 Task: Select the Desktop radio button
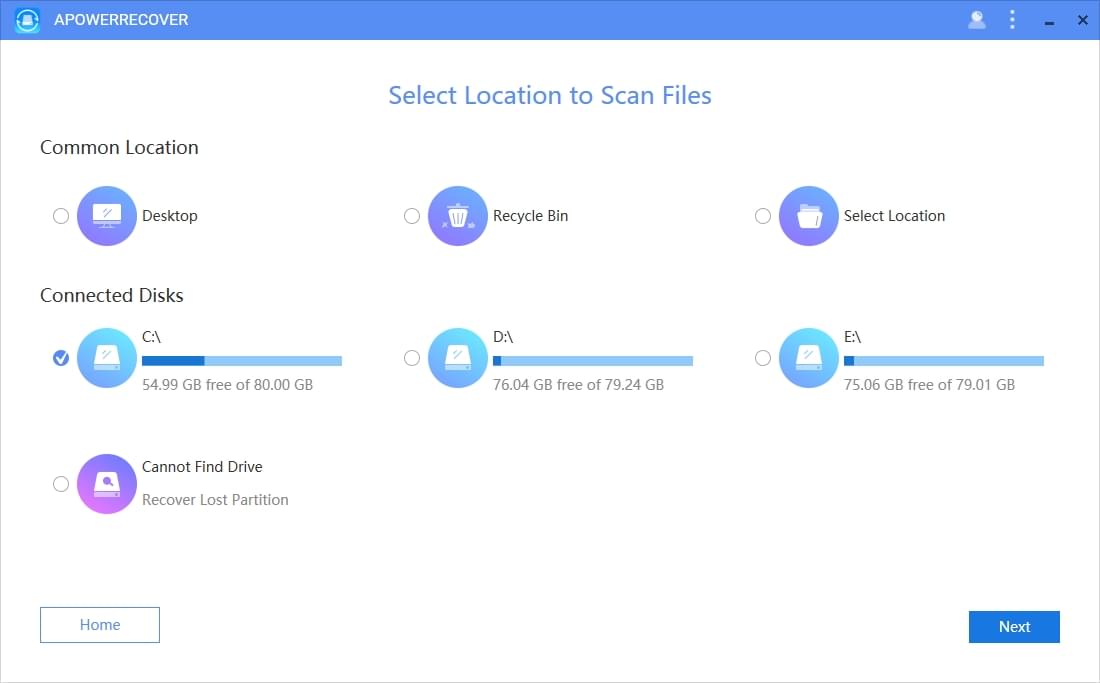(x=61, y=215)
